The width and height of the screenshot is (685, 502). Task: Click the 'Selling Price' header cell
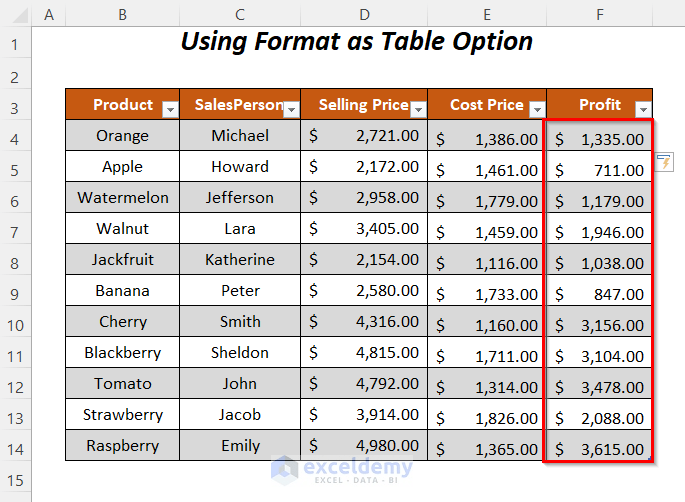pyautogui.click(x=364, y=104)
